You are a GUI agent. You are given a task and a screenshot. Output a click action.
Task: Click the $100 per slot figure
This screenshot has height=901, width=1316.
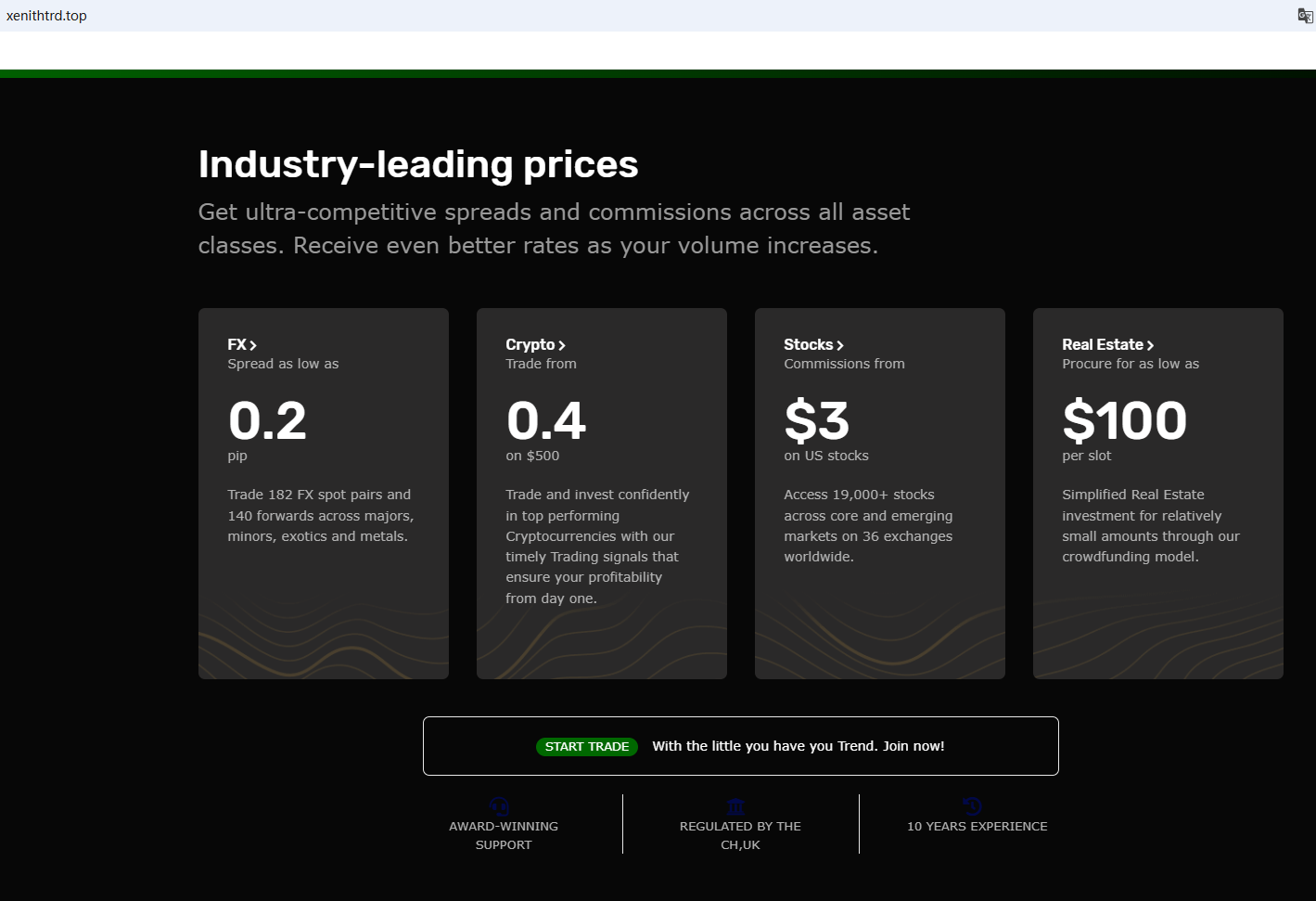pos(1124,420)
